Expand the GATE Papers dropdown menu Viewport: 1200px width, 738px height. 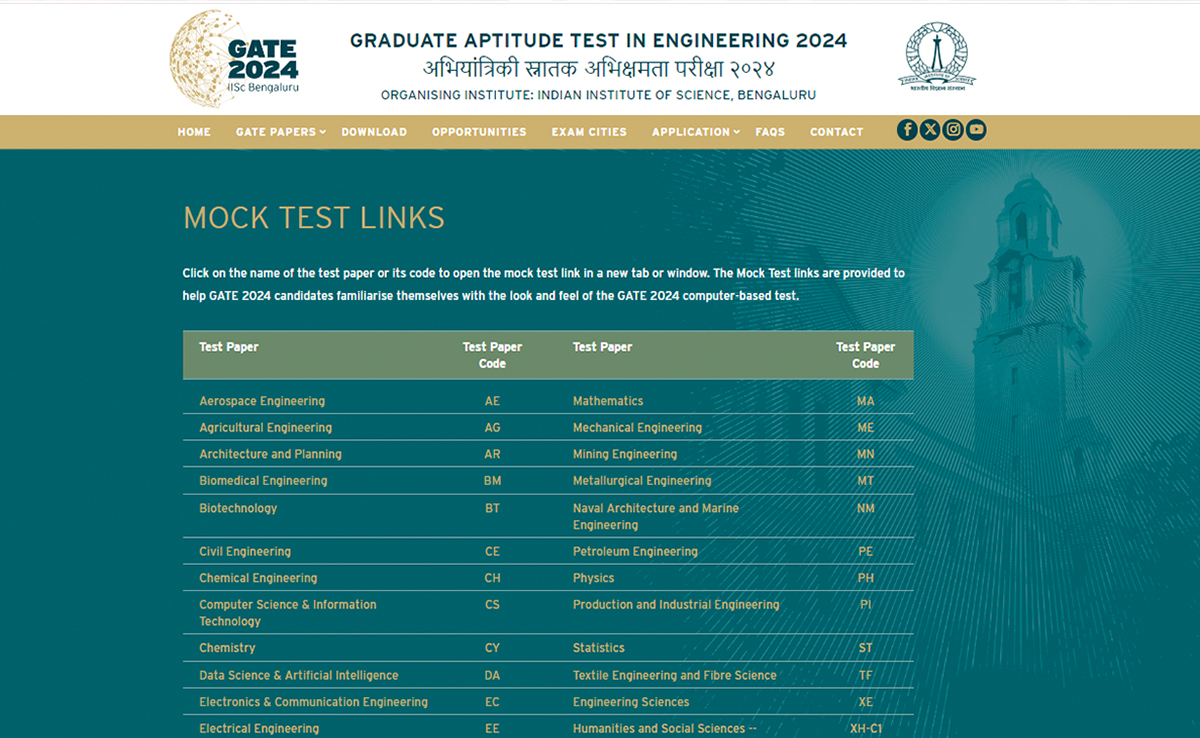click(280, 132)
